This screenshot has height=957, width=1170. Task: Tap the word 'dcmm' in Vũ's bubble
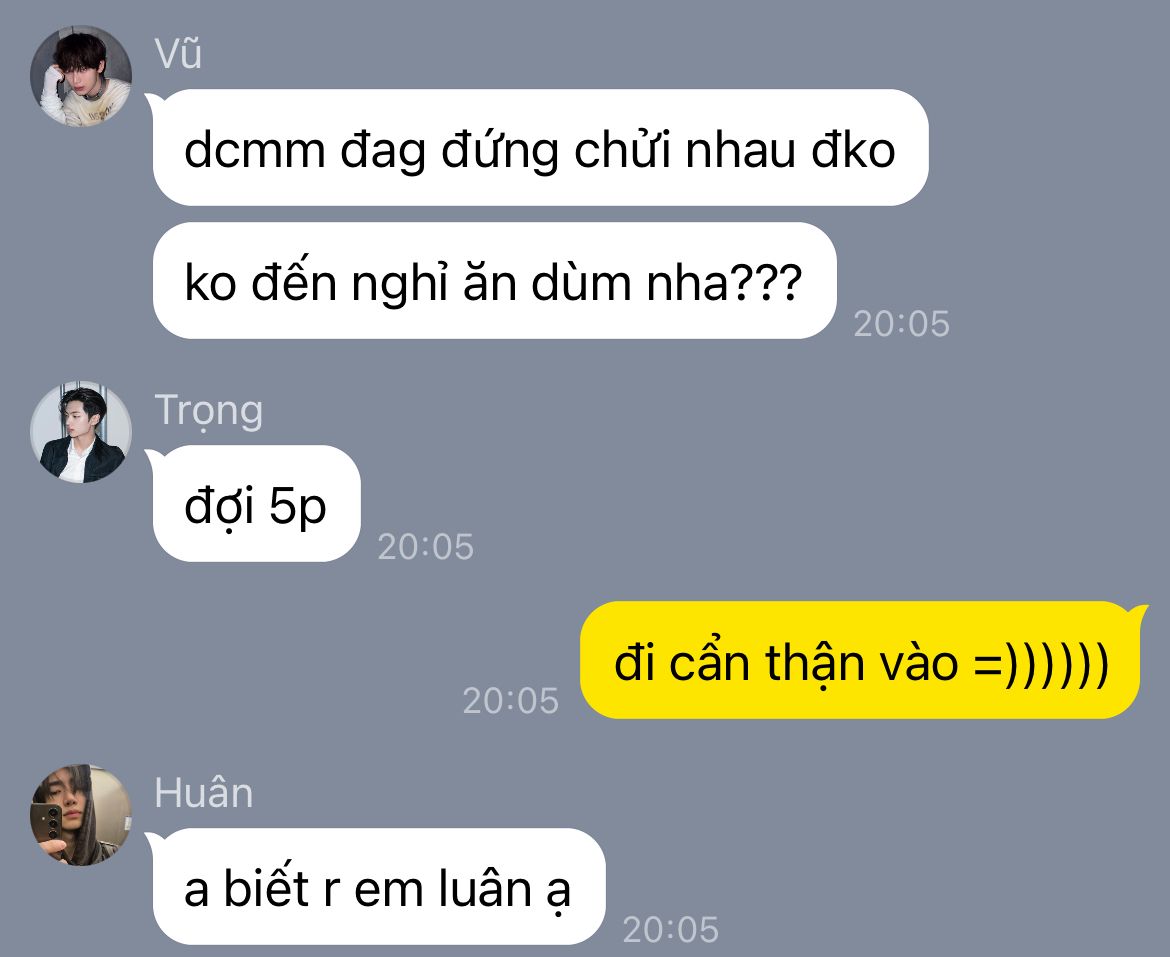click(254, 151)
